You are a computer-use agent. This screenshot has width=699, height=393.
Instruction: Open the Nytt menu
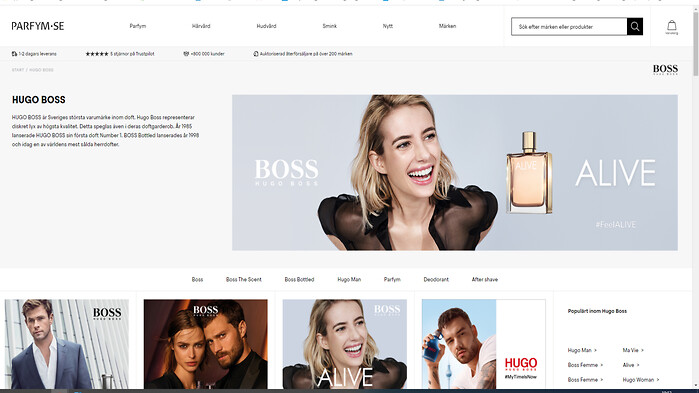pyautogui.click(x=388, y=26)
